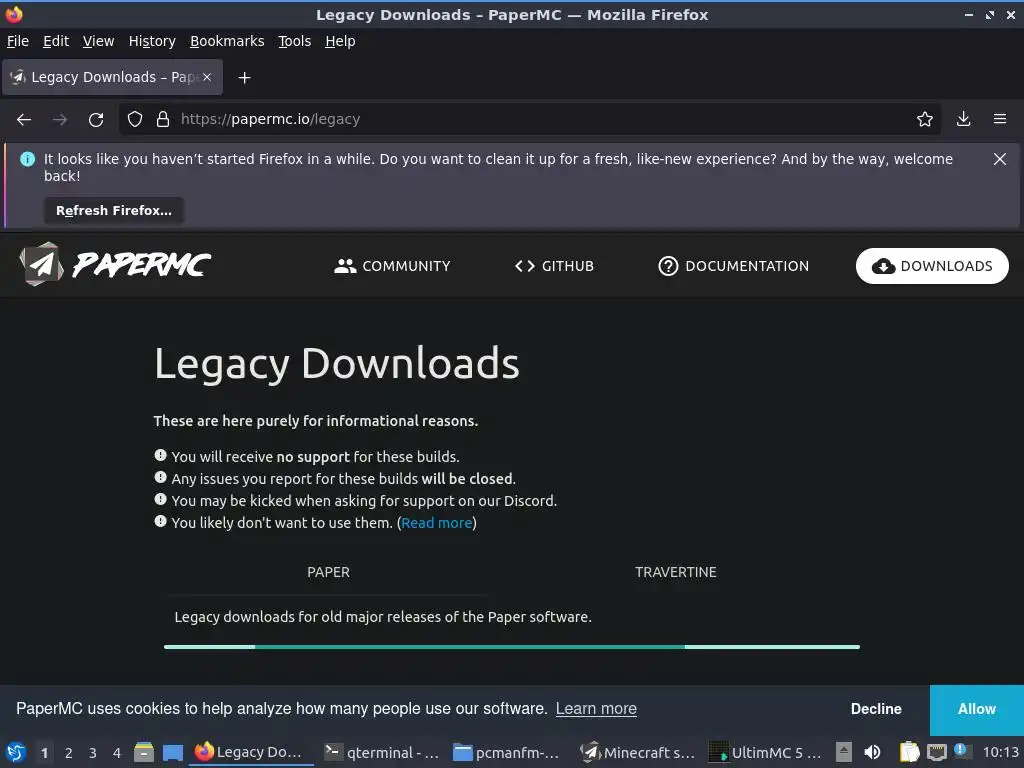Open the Edit menu
1024x768 pixels.
click(56, 41)
